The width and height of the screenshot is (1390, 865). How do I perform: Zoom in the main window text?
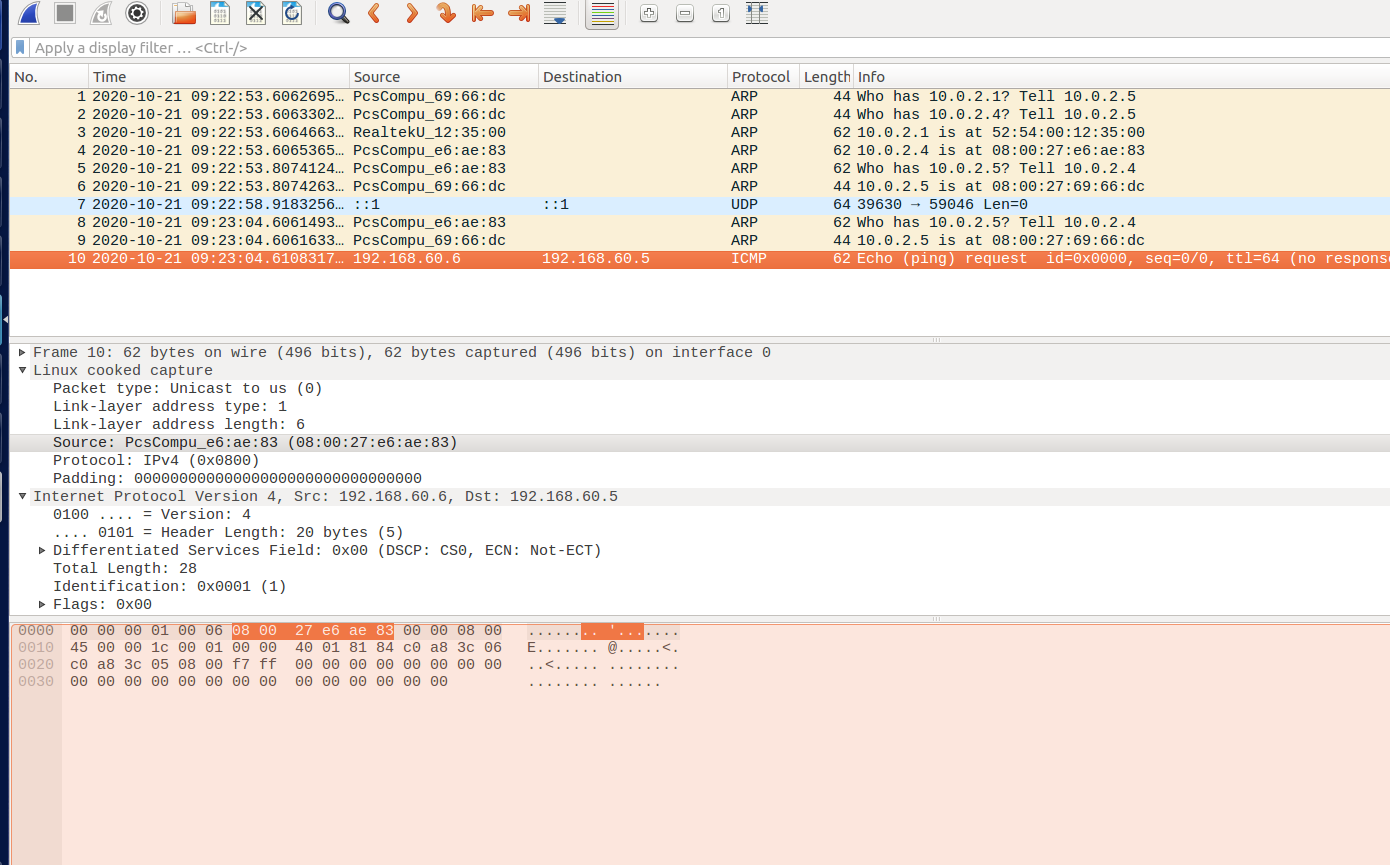pyautogui.click(x=649, y=13)
